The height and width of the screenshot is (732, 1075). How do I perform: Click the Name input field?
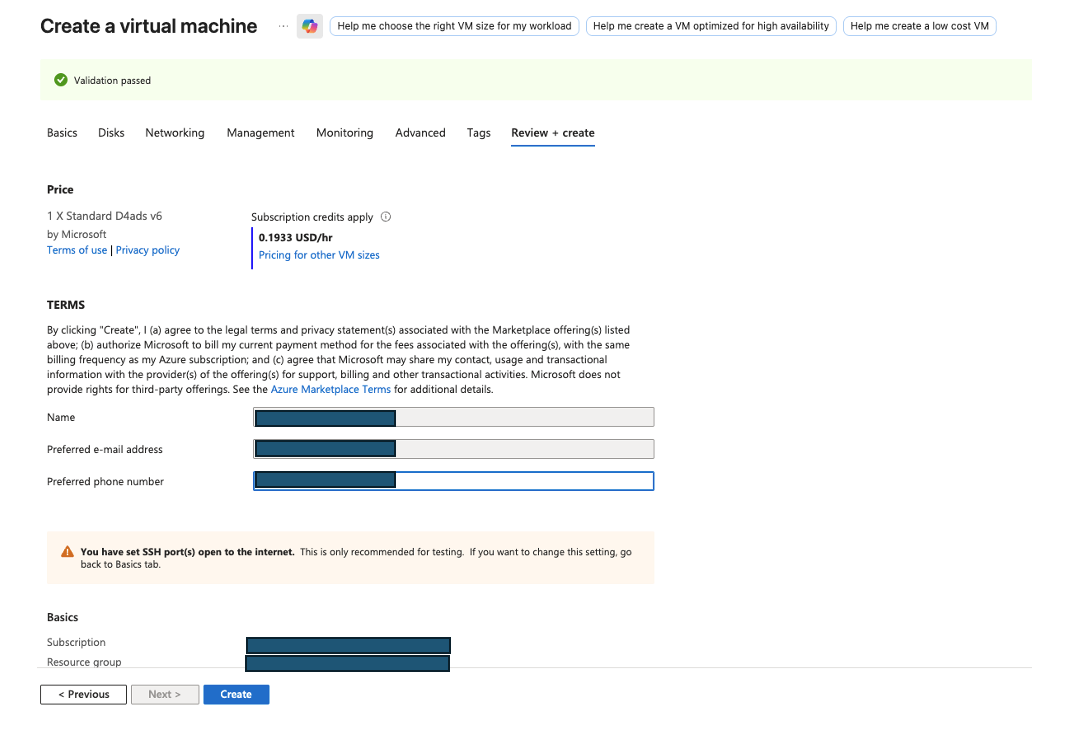point(453,417)
